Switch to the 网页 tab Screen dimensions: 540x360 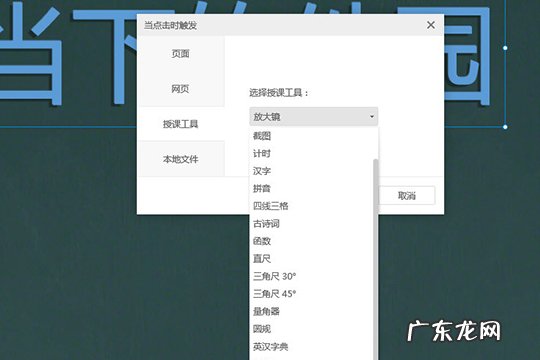click(x=181, y=89)
